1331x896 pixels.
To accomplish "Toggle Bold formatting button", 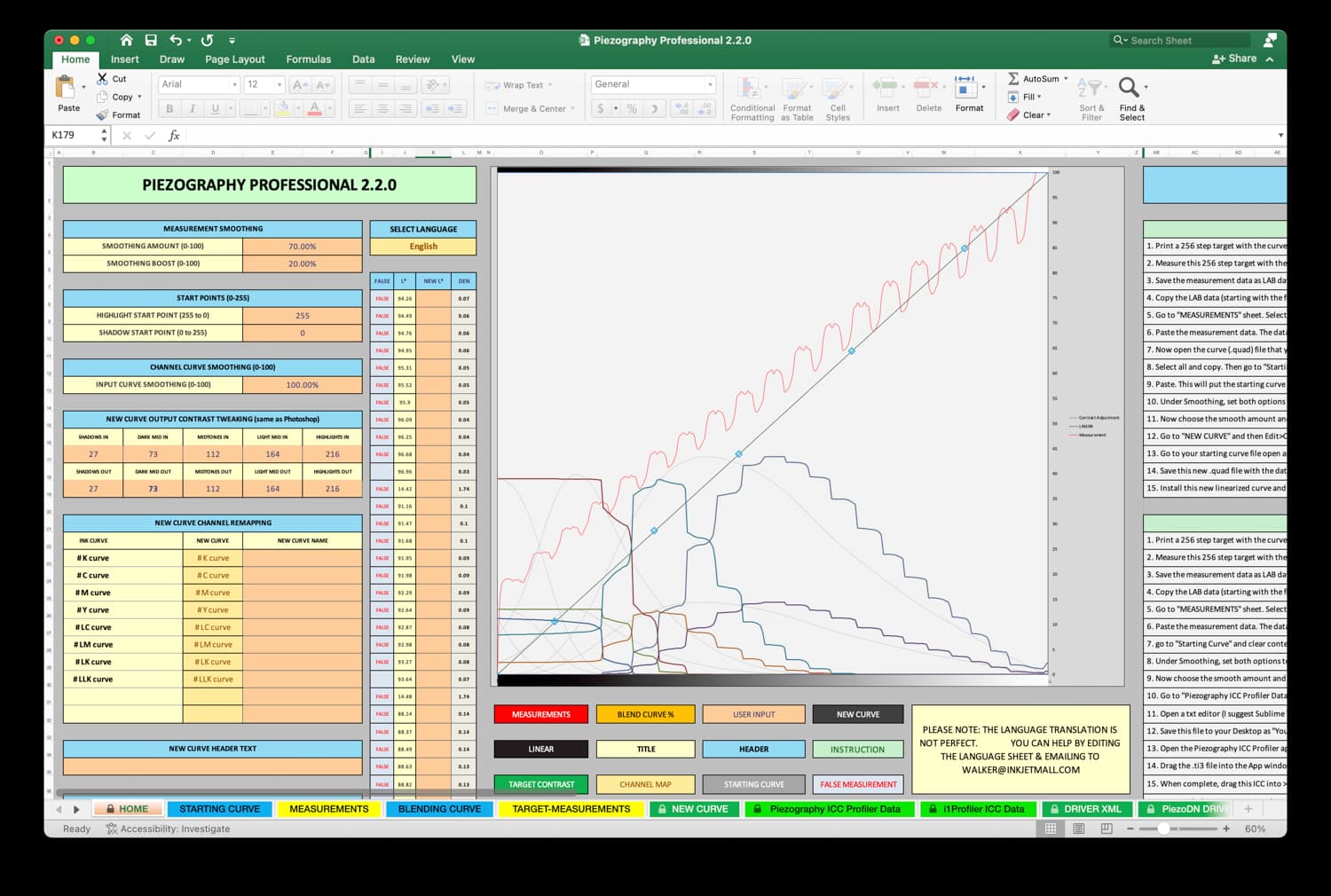I will tap(169, 108).
